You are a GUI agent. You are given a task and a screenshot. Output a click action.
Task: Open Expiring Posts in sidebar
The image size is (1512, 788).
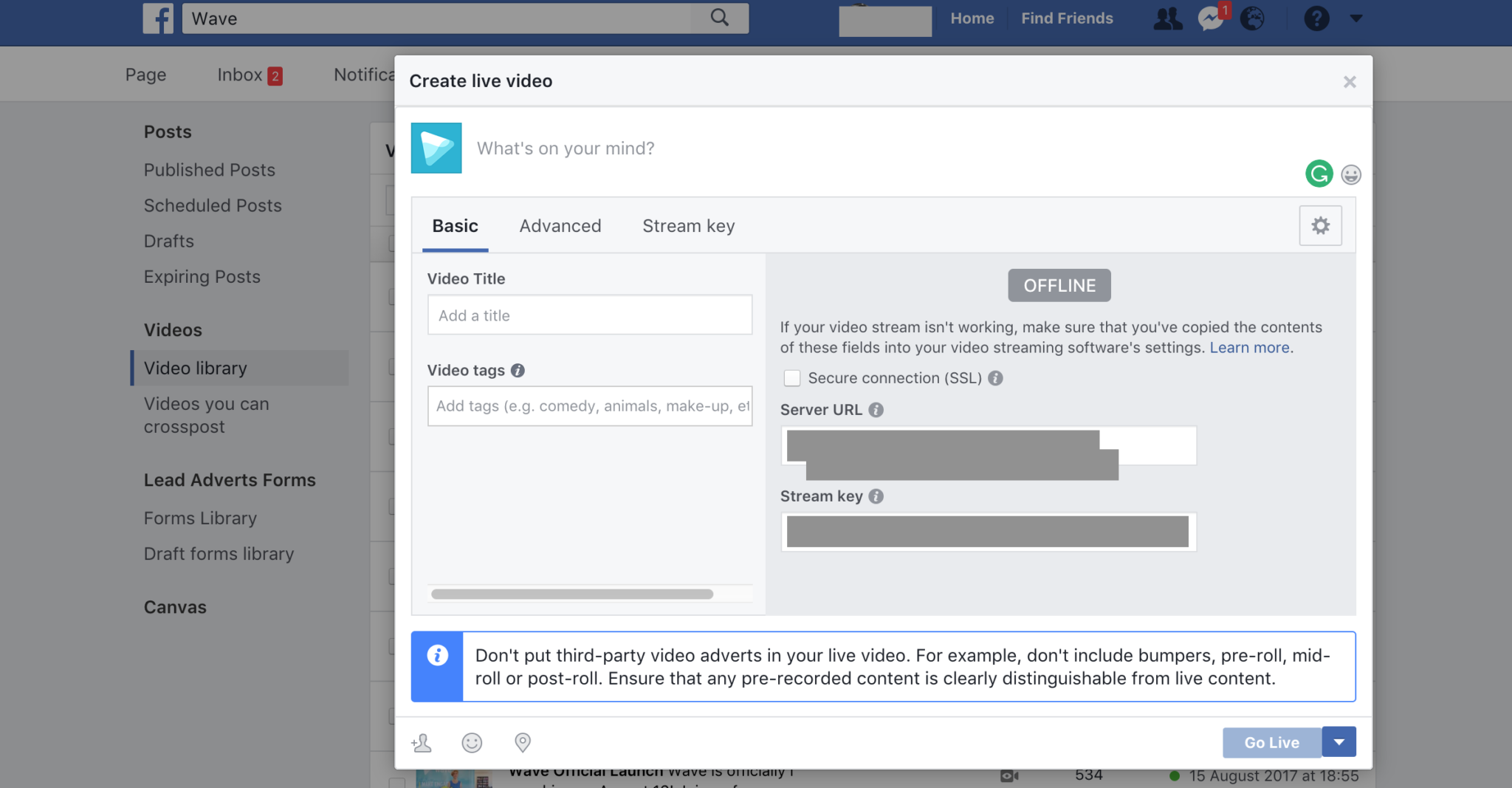[x=202, y=277]
